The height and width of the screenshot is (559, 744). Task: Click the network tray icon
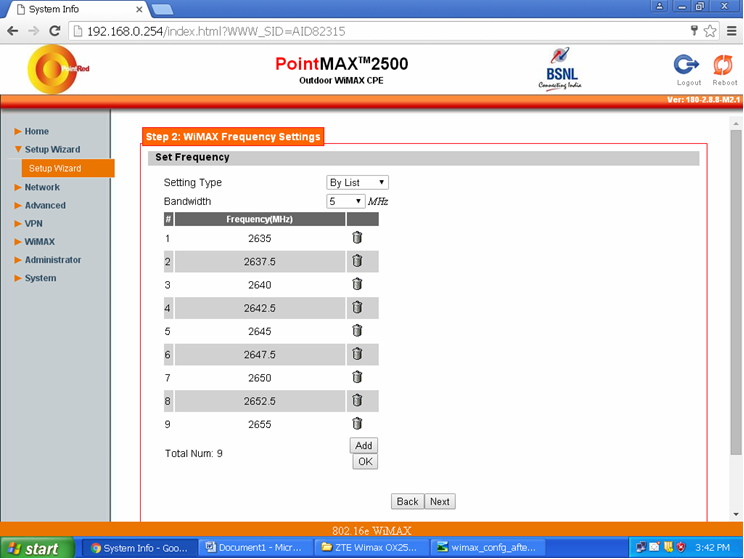pyautogui.click(x=641, y=547)
